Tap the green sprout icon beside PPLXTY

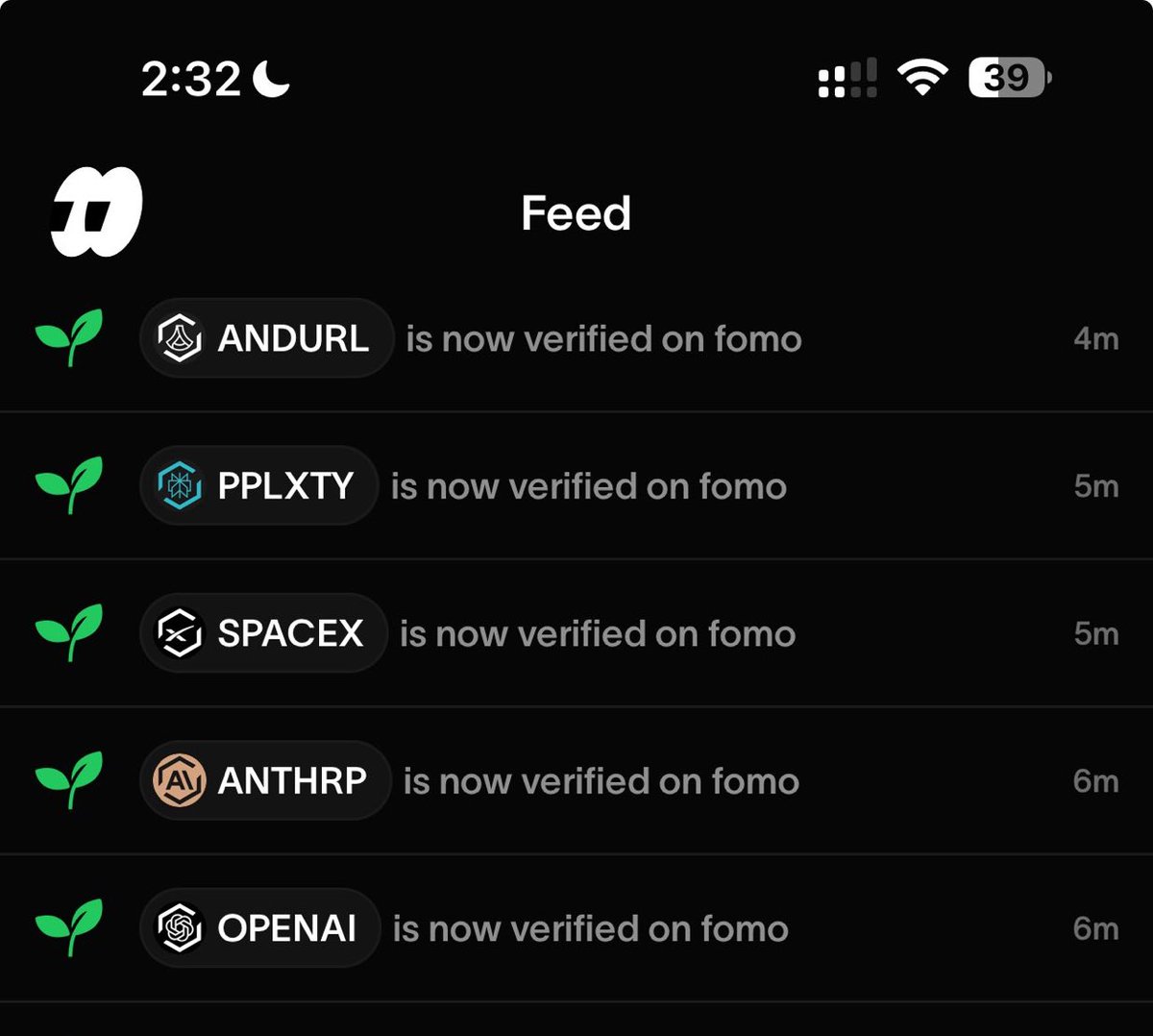tap(69, 485)
